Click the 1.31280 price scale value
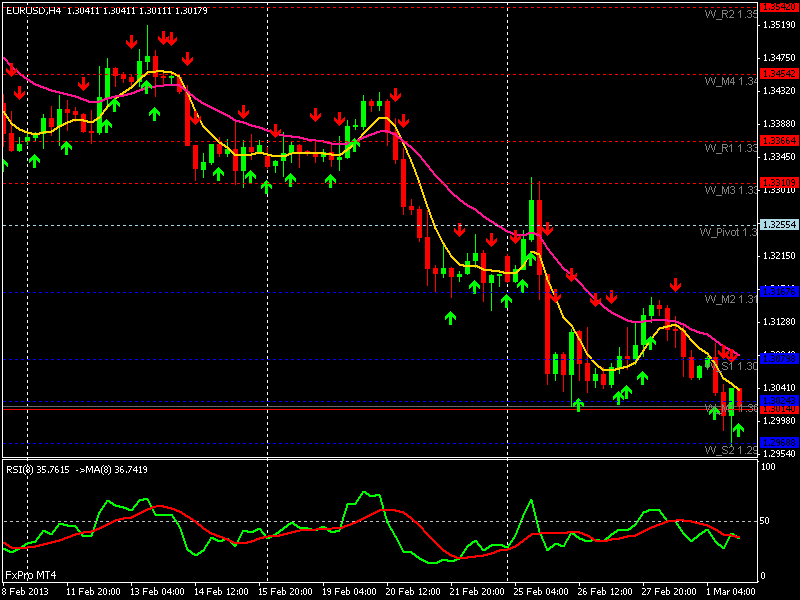 click(x=779, y=321)
